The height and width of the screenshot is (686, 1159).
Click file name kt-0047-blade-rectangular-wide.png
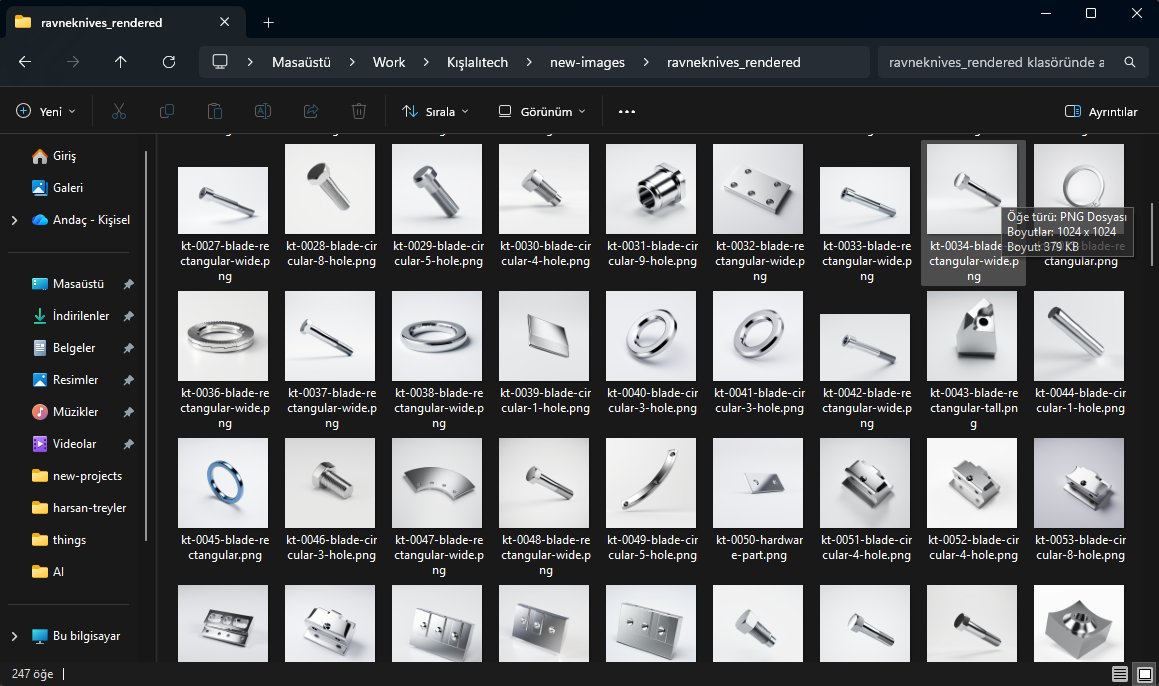pos(439,555)
